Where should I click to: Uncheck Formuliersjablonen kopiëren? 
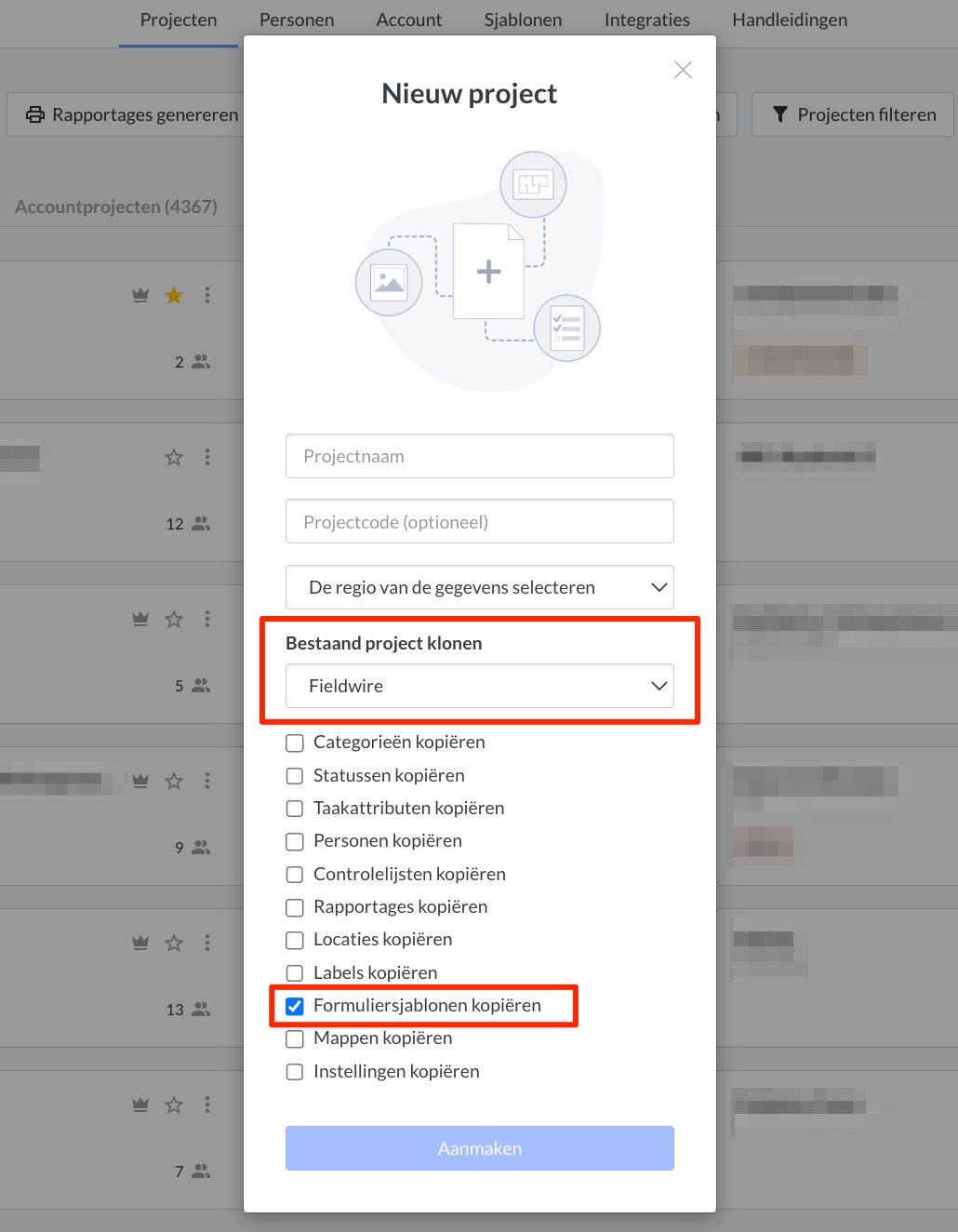point(295,1006)
